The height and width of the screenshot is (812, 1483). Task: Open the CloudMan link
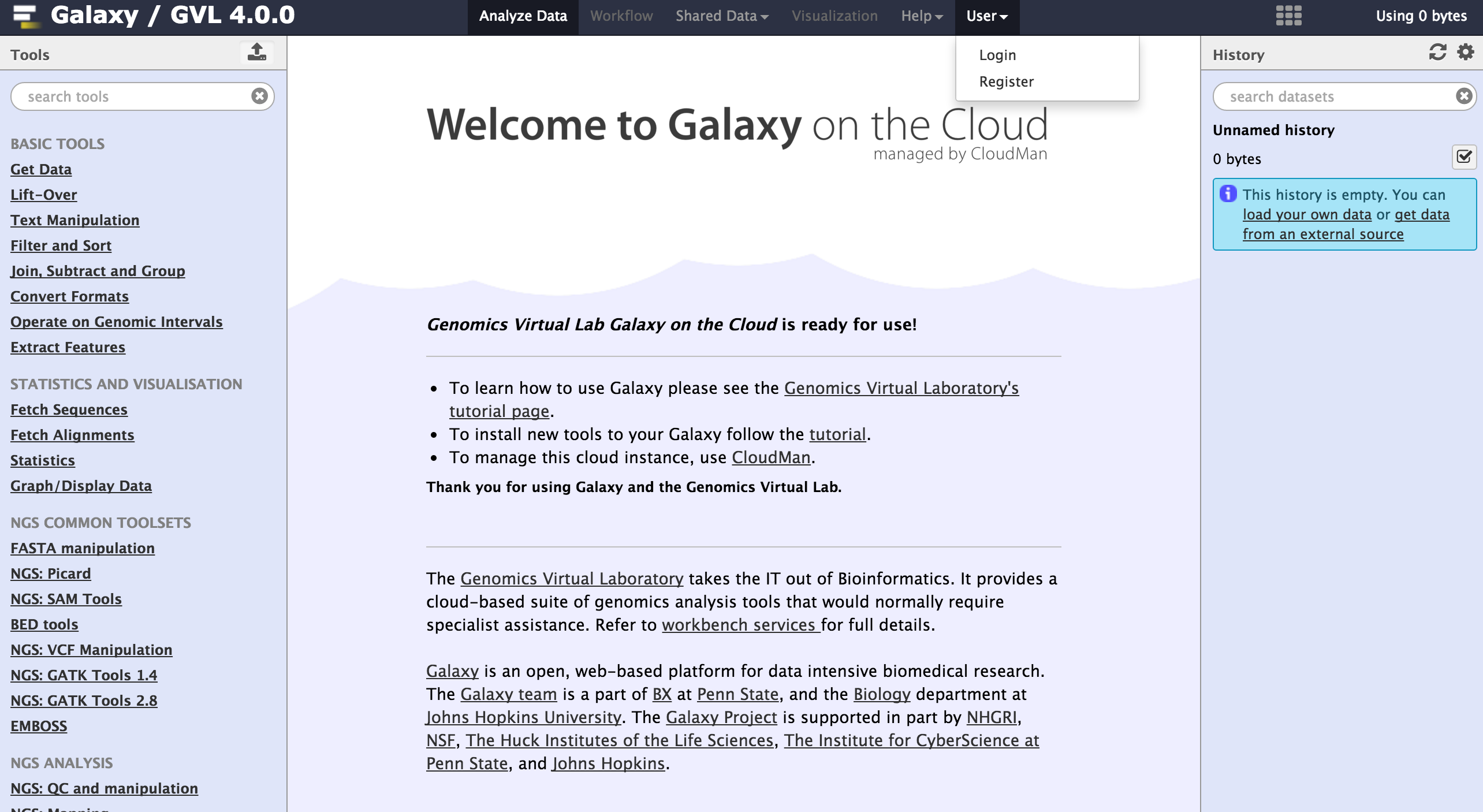(x=771, y=457)
